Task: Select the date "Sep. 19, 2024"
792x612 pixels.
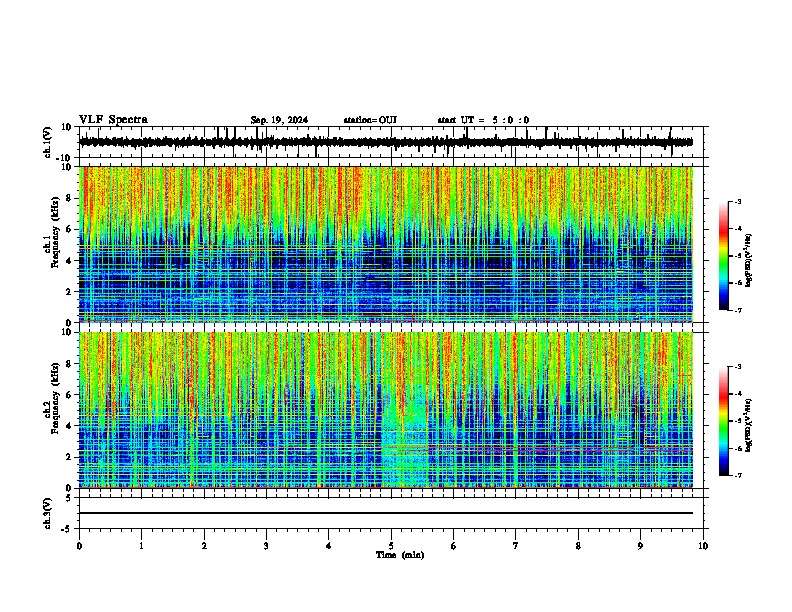Action: coord(279,120)
